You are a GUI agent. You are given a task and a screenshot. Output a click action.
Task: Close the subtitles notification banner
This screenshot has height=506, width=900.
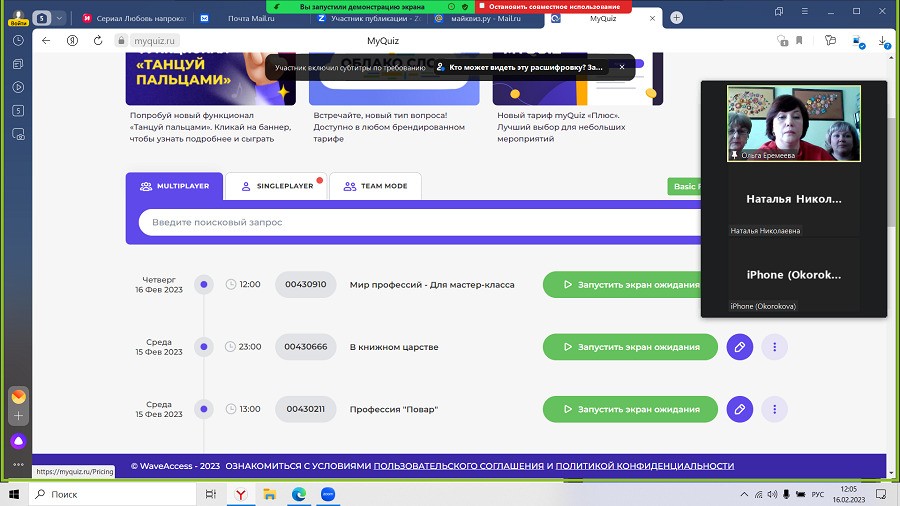[621, 67]
